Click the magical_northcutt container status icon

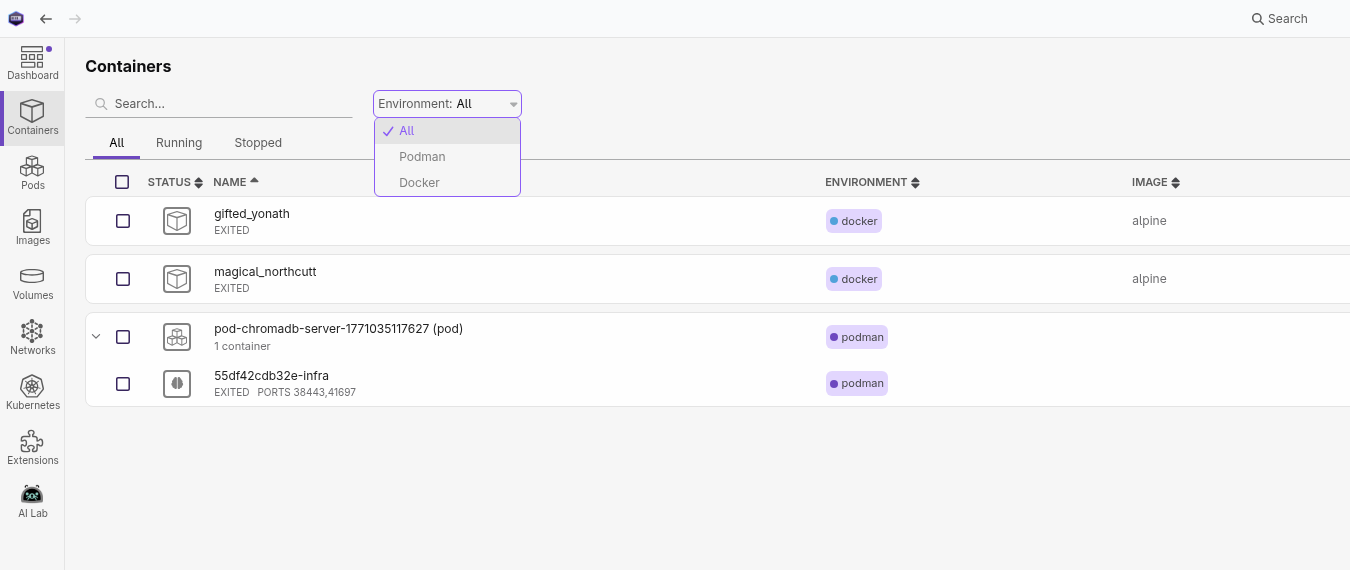coord(177,279)
